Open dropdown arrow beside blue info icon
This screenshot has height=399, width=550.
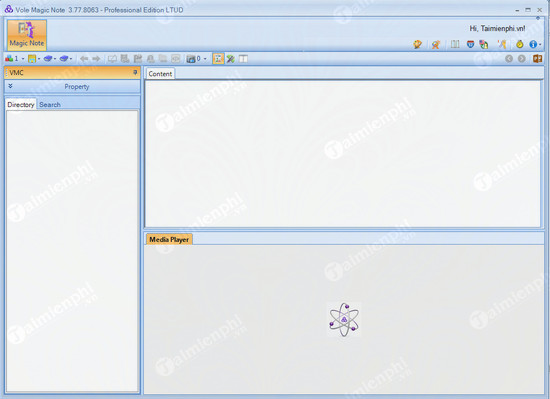[x=540, y=45]
